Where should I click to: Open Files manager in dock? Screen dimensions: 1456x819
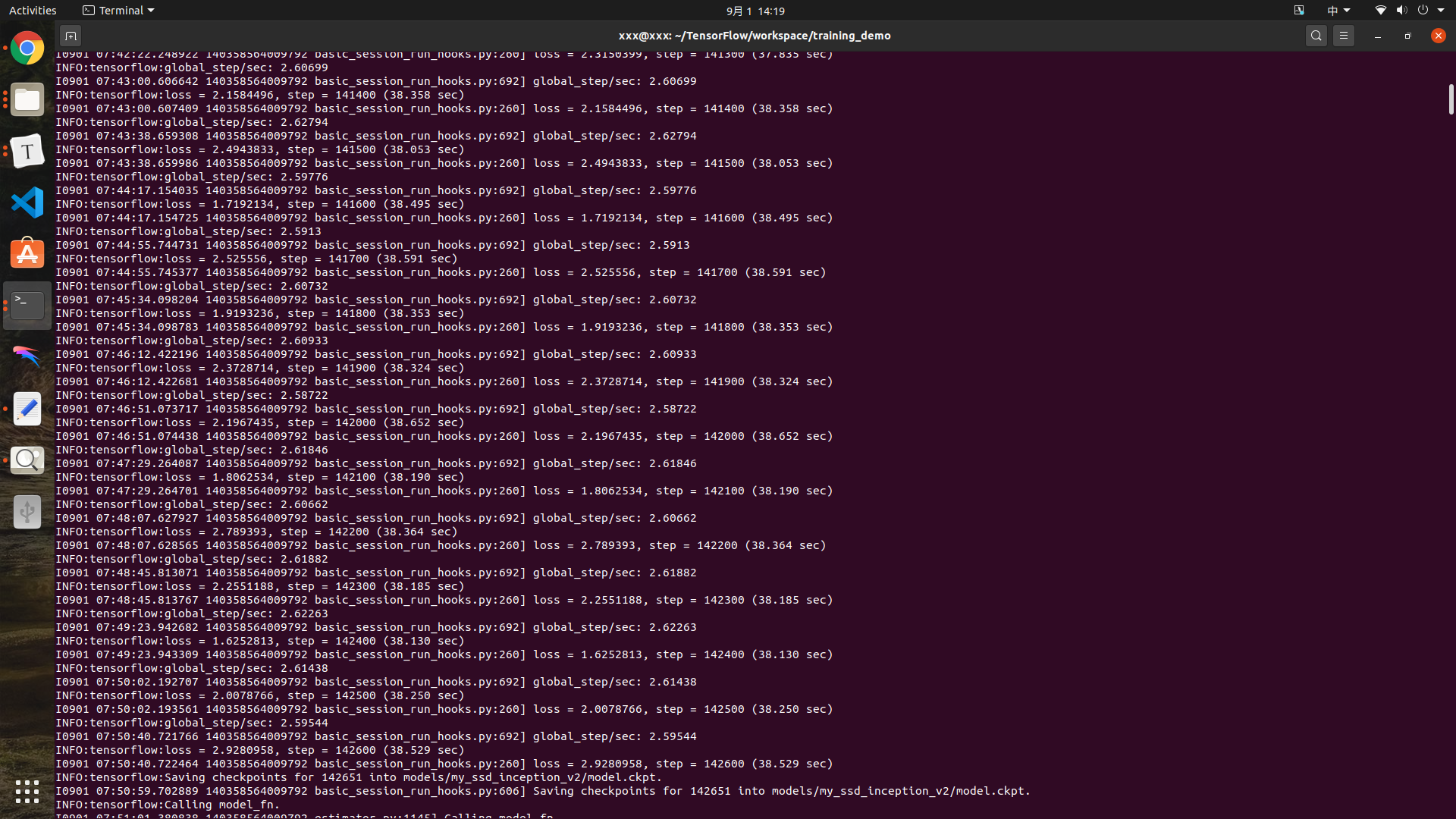[x=27, y=100]
